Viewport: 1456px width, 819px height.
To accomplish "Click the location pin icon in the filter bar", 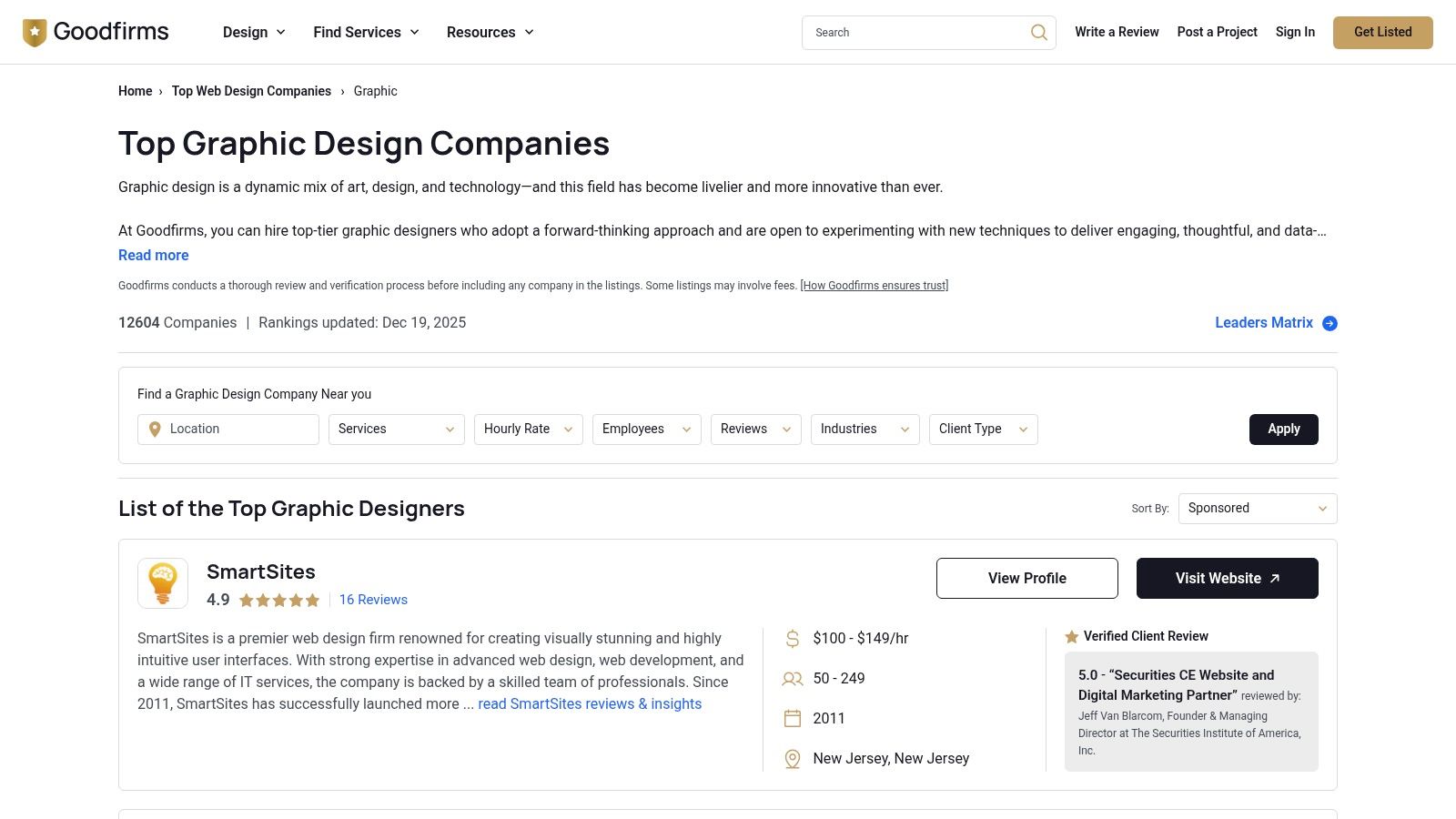I will pyautogui.click(x=155, y=429).
